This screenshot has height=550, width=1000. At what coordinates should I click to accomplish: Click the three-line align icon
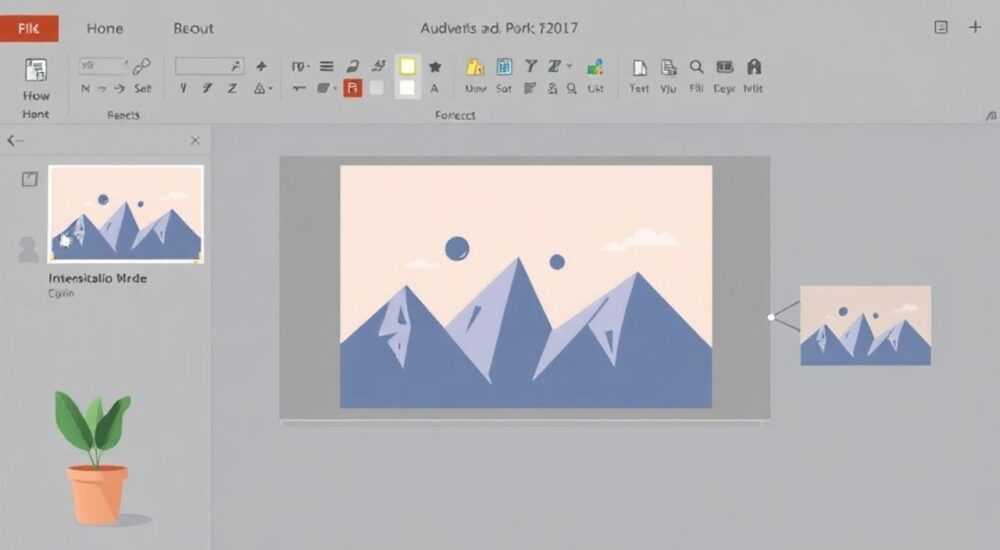[327, 66]
